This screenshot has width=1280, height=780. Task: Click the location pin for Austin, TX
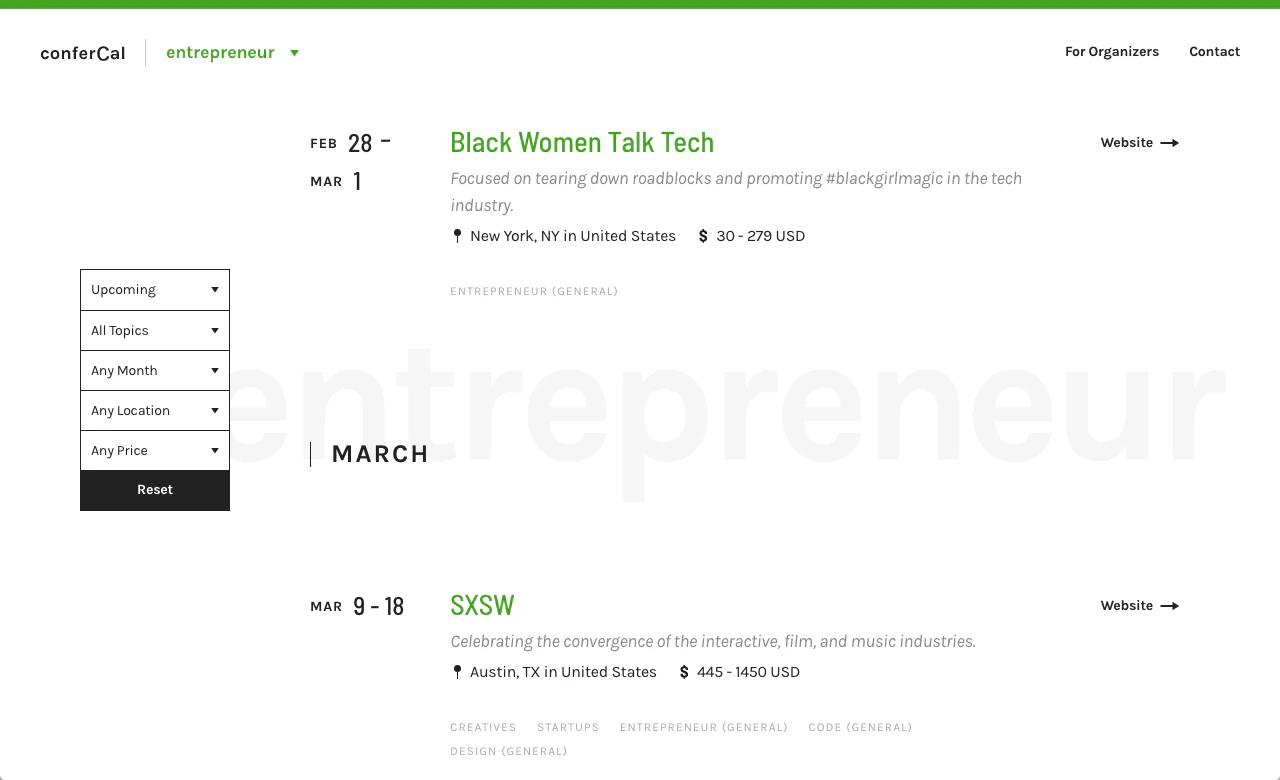(x=457, y=672)
